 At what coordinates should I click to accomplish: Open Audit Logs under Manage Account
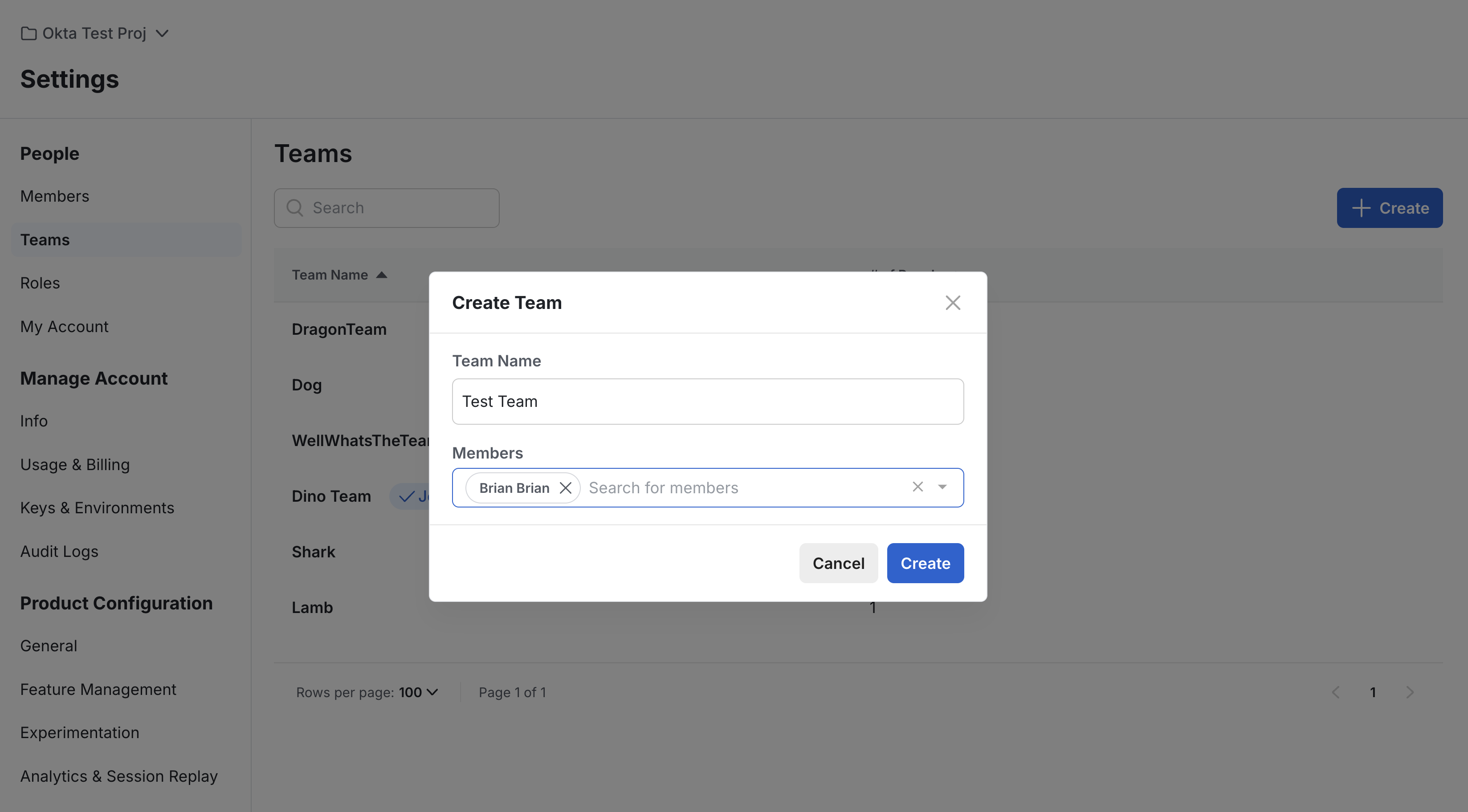pyautogui.click(x=59, y=551)
